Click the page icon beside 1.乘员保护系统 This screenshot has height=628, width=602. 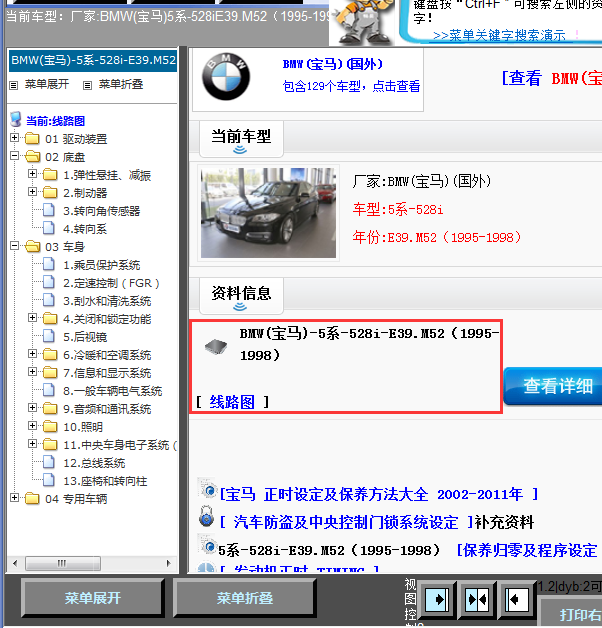tap(49, 264)
